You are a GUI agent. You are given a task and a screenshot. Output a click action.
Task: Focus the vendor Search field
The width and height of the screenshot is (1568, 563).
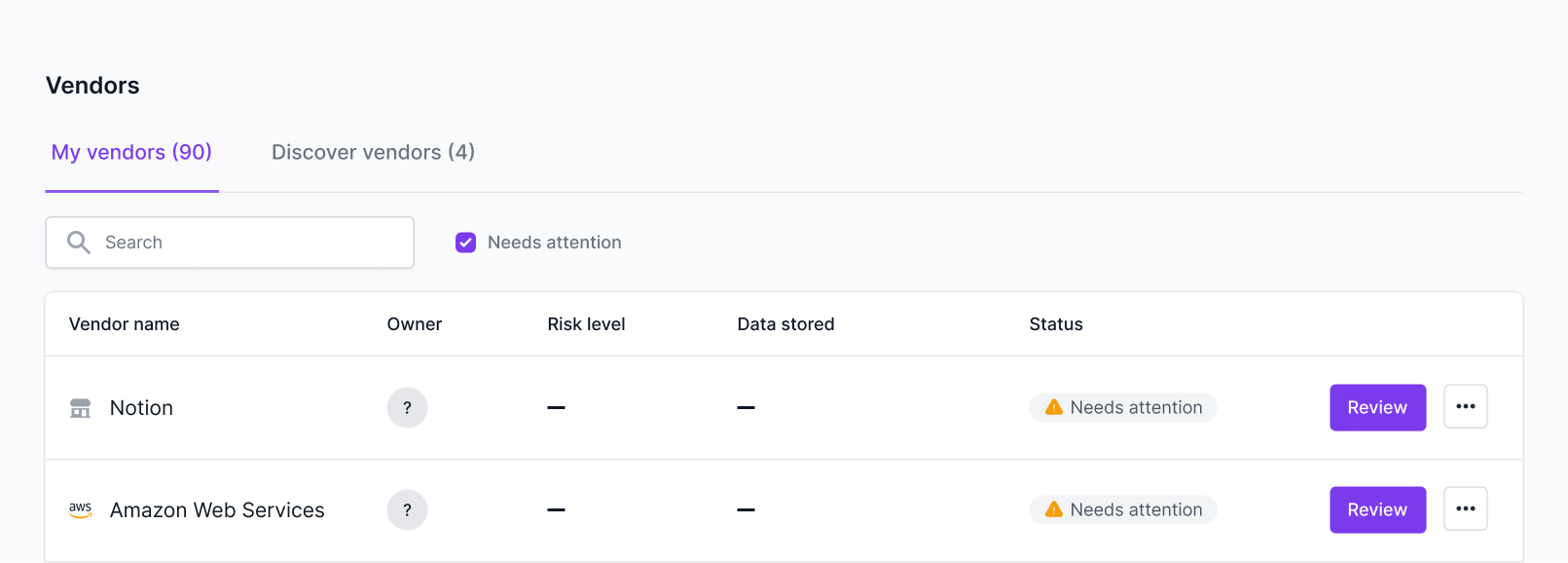point(230,243)
